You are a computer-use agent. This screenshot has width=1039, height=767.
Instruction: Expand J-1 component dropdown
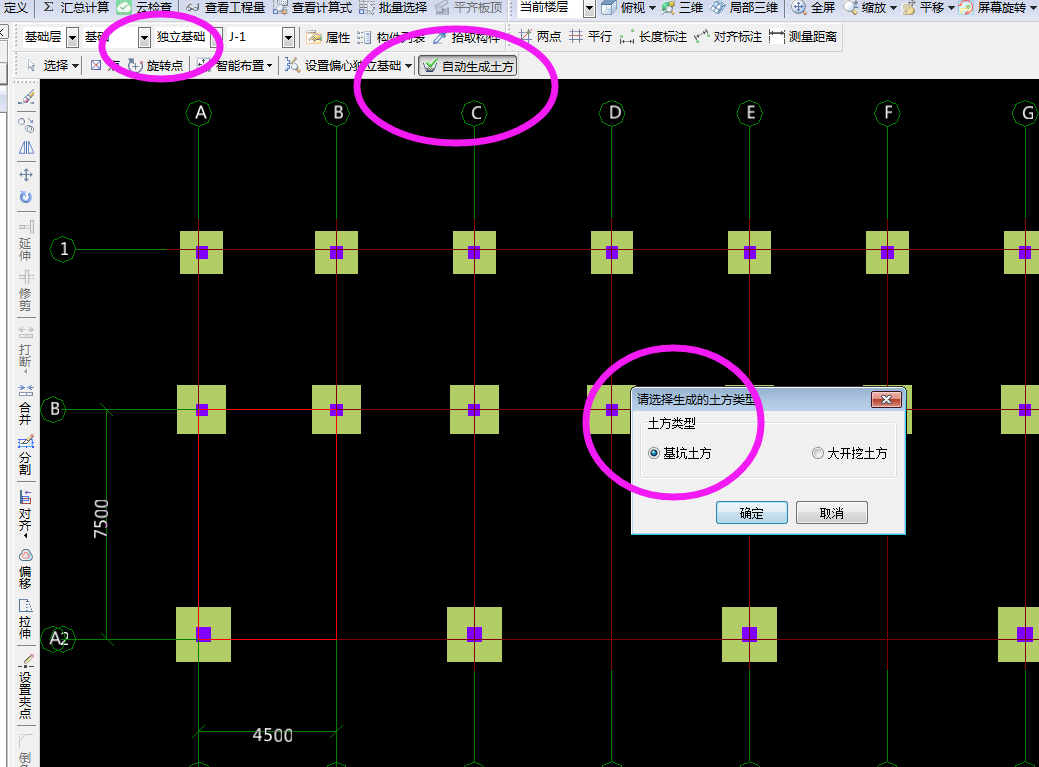point(288,37)
